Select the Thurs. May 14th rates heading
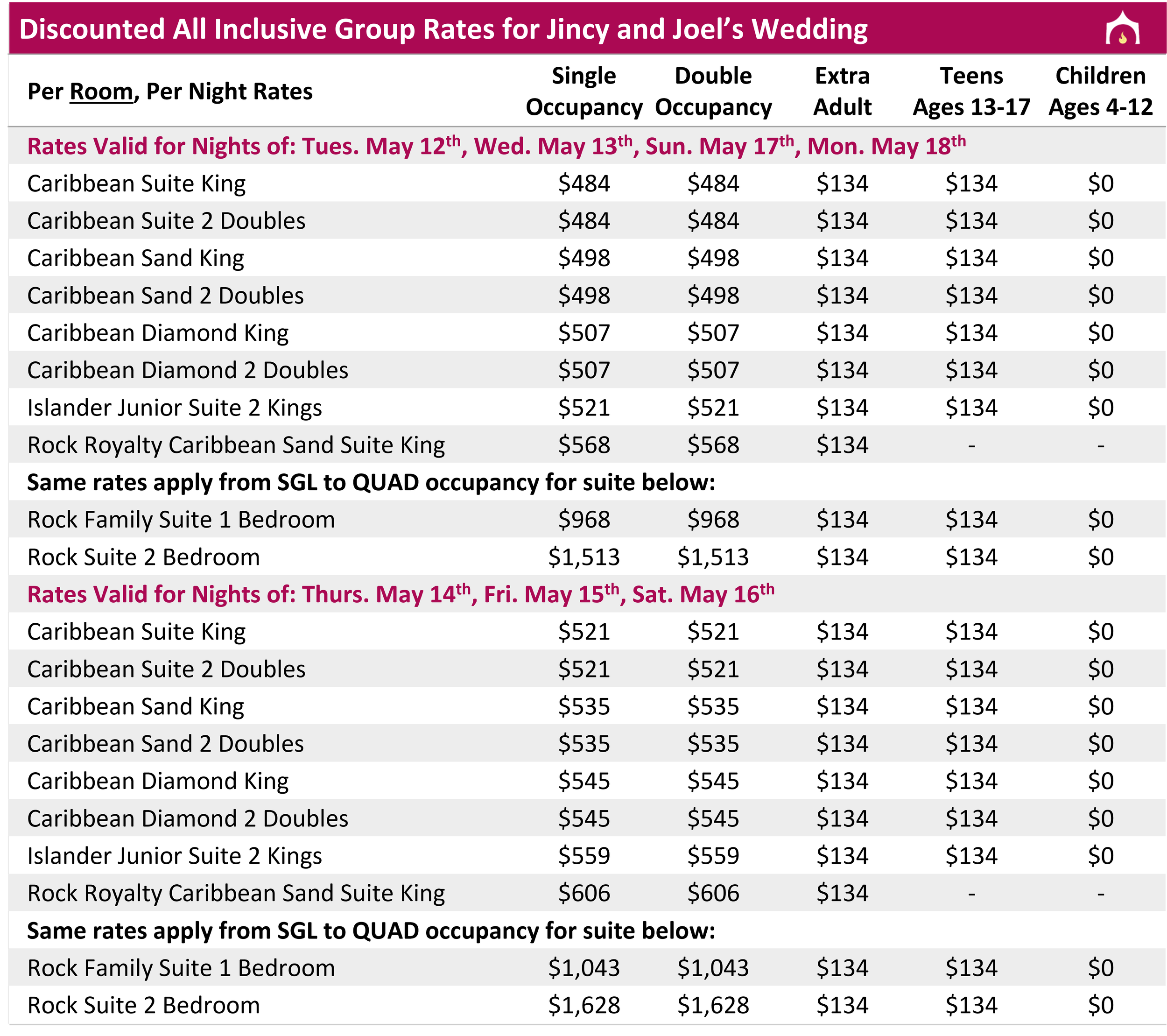 click(401, 594)
